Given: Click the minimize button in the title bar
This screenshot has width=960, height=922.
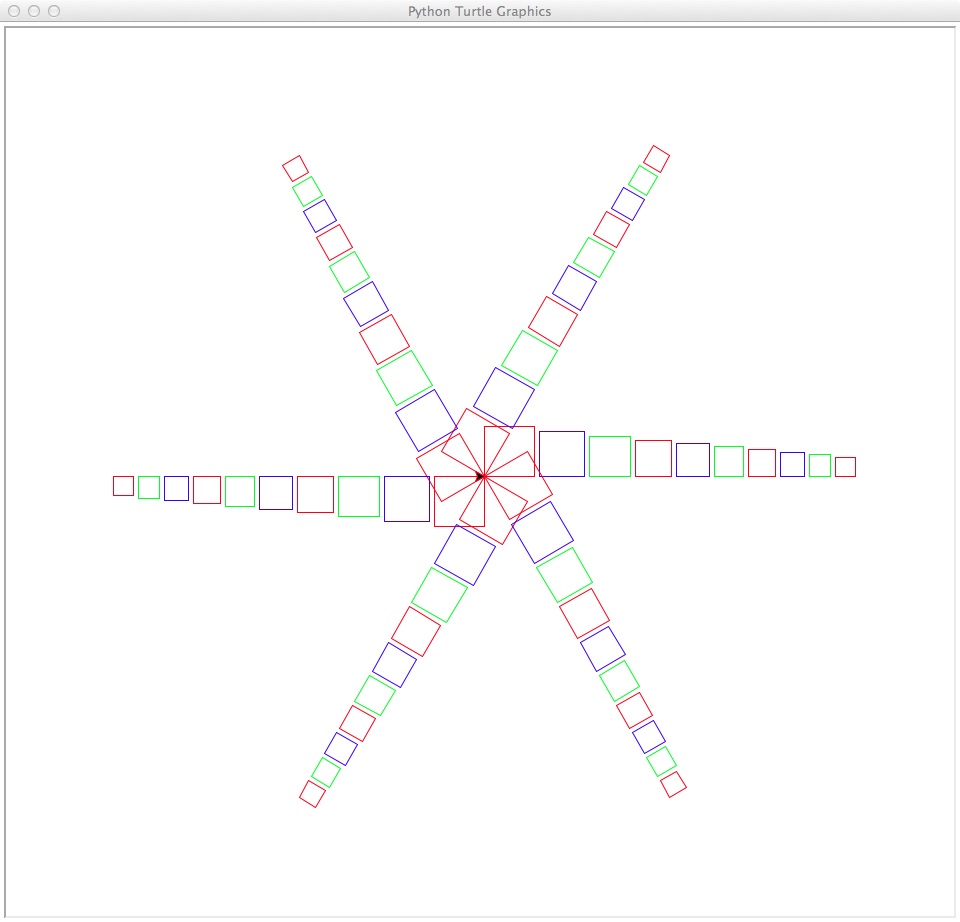Looking at the screenshot, I should pos(34,11).
